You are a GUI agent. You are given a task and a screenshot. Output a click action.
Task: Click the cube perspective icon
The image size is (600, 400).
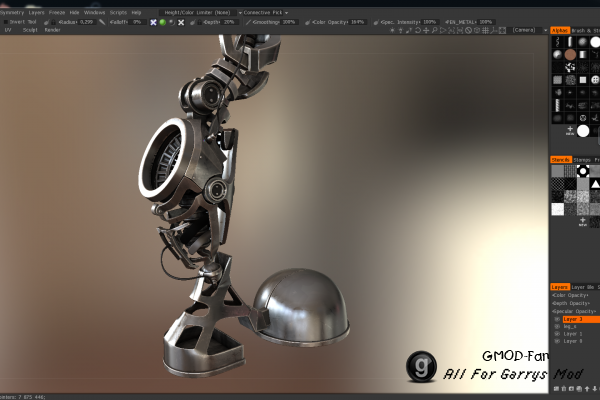pyautogui.click(x=477, y=30)
